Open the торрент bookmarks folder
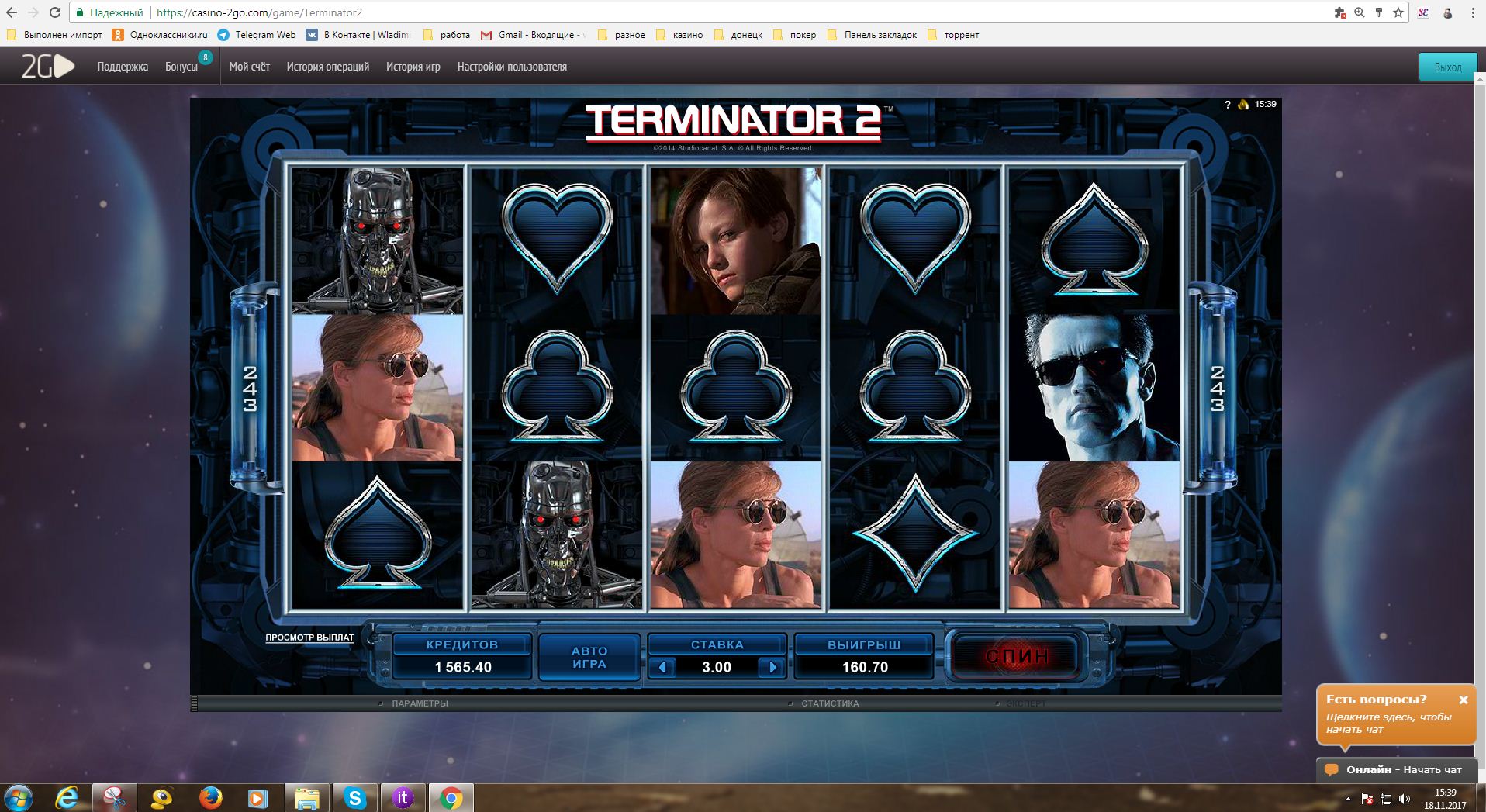The image size is (1486, 812). (953, 35)
